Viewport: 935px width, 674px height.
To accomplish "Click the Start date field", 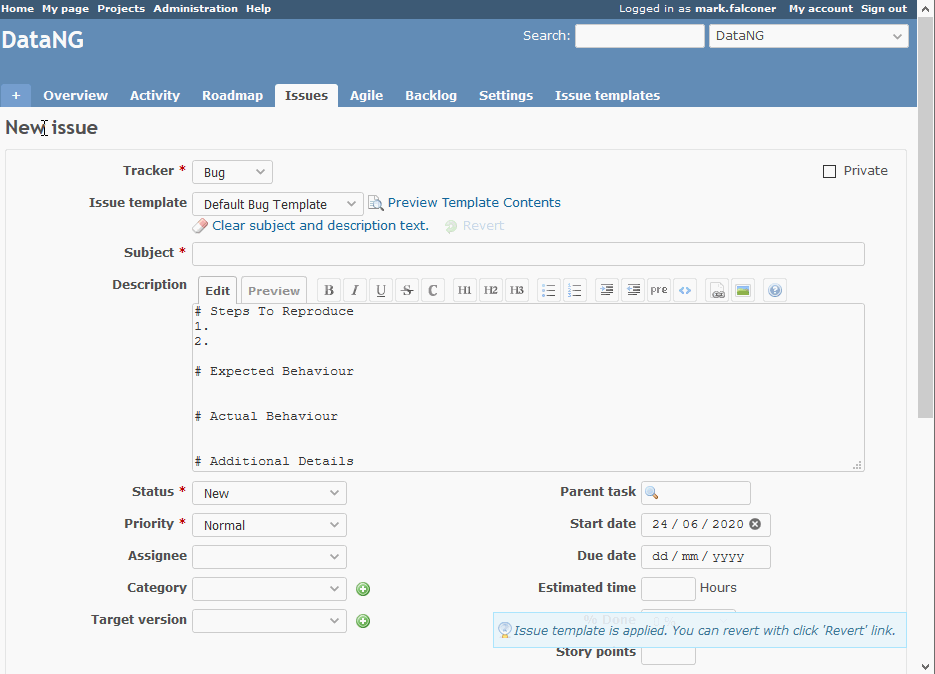I will coord(706,525).
